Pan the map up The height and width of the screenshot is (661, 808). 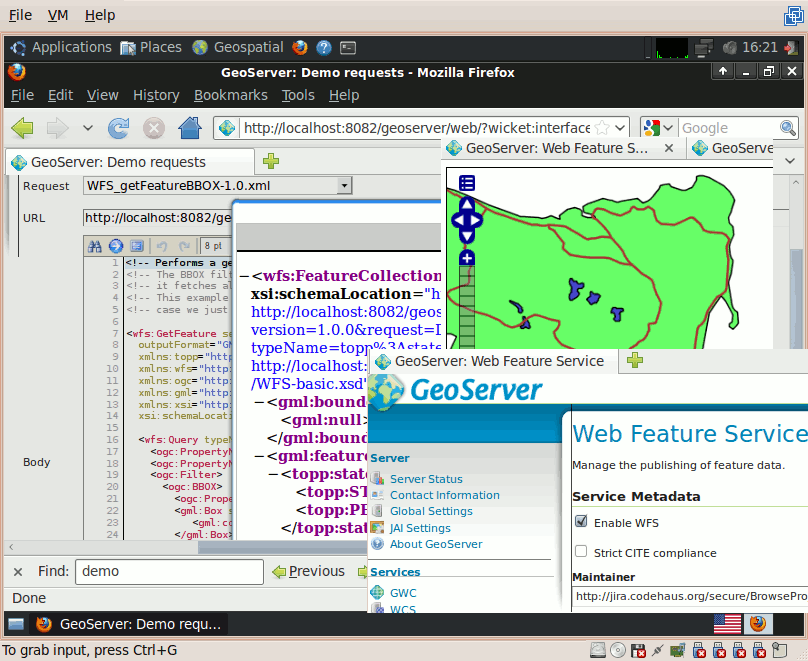click(x=467, y=204)
